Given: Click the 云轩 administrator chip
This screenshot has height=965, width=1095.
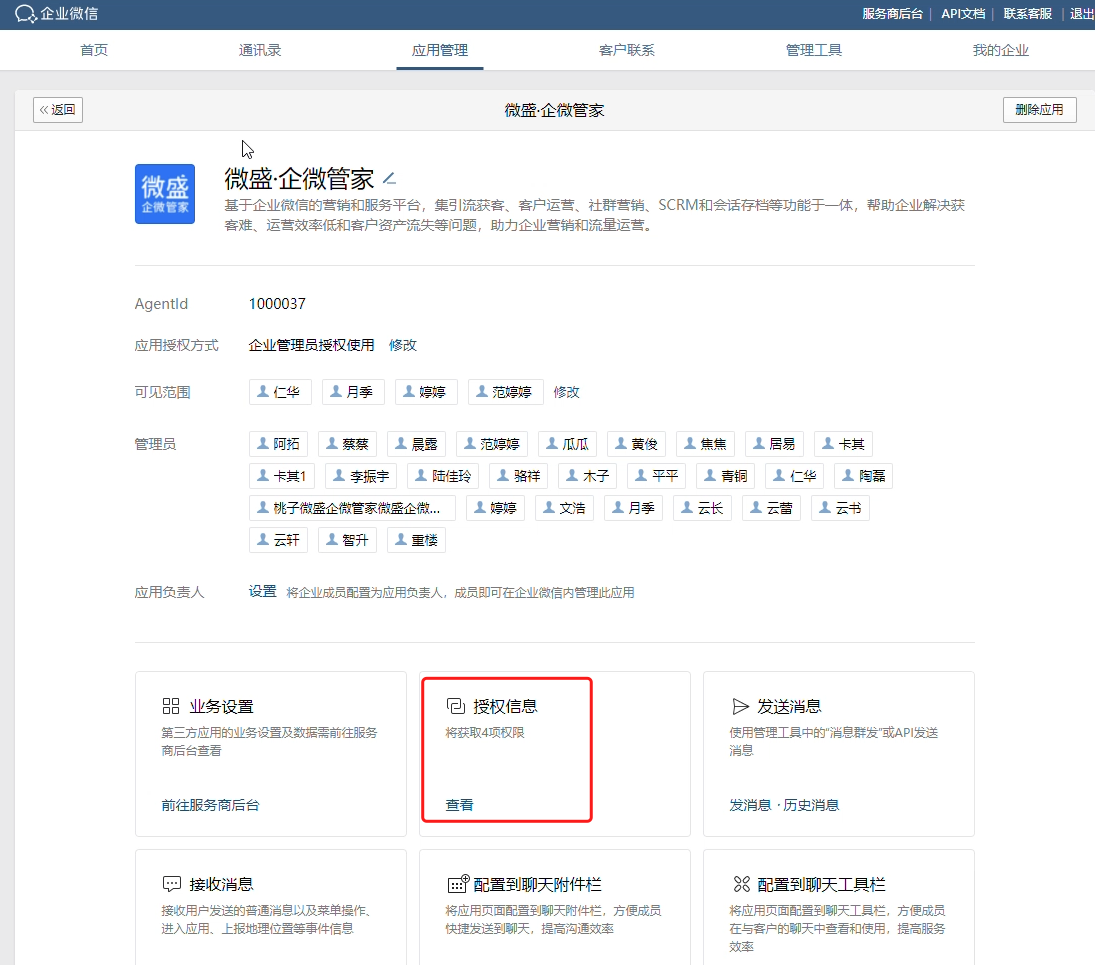Looking at the screenshot, I should 278,540.
